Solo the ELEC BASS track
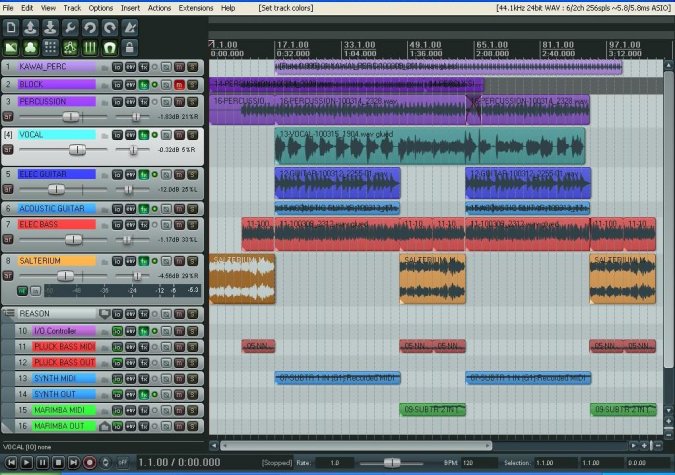 point(192,225)
